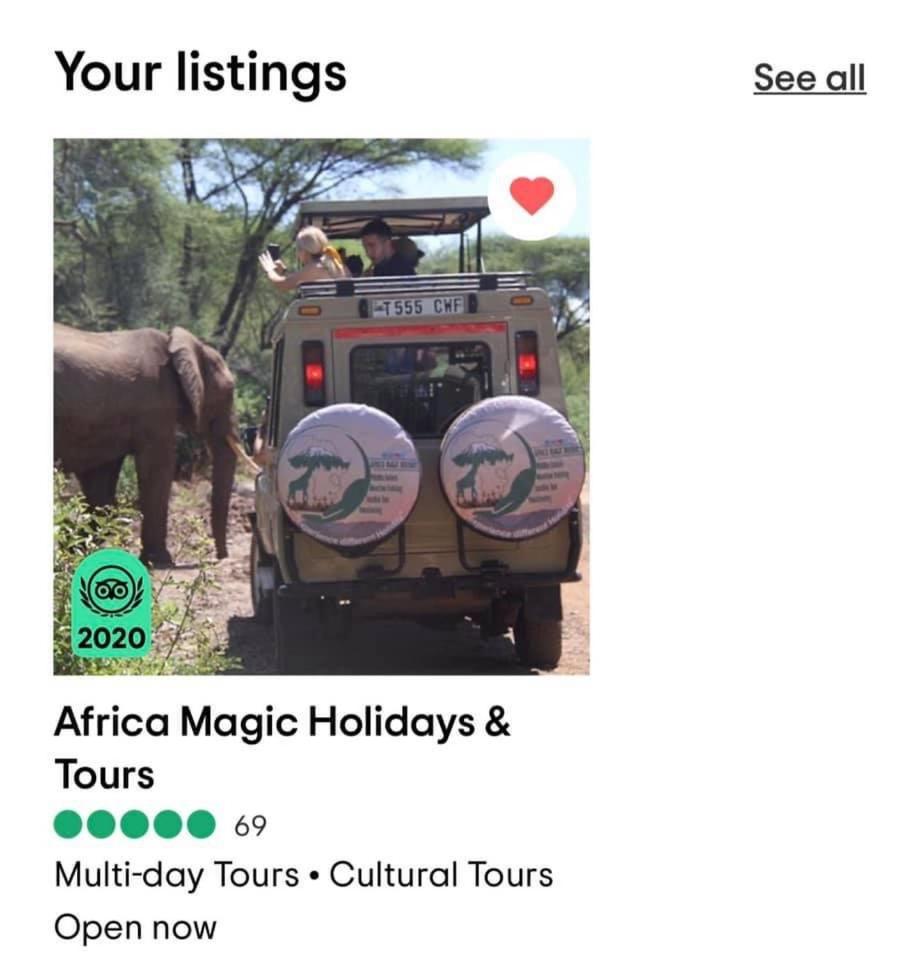Select the Cultural Tours category text
920x960 pixels.
click(441, 875)
